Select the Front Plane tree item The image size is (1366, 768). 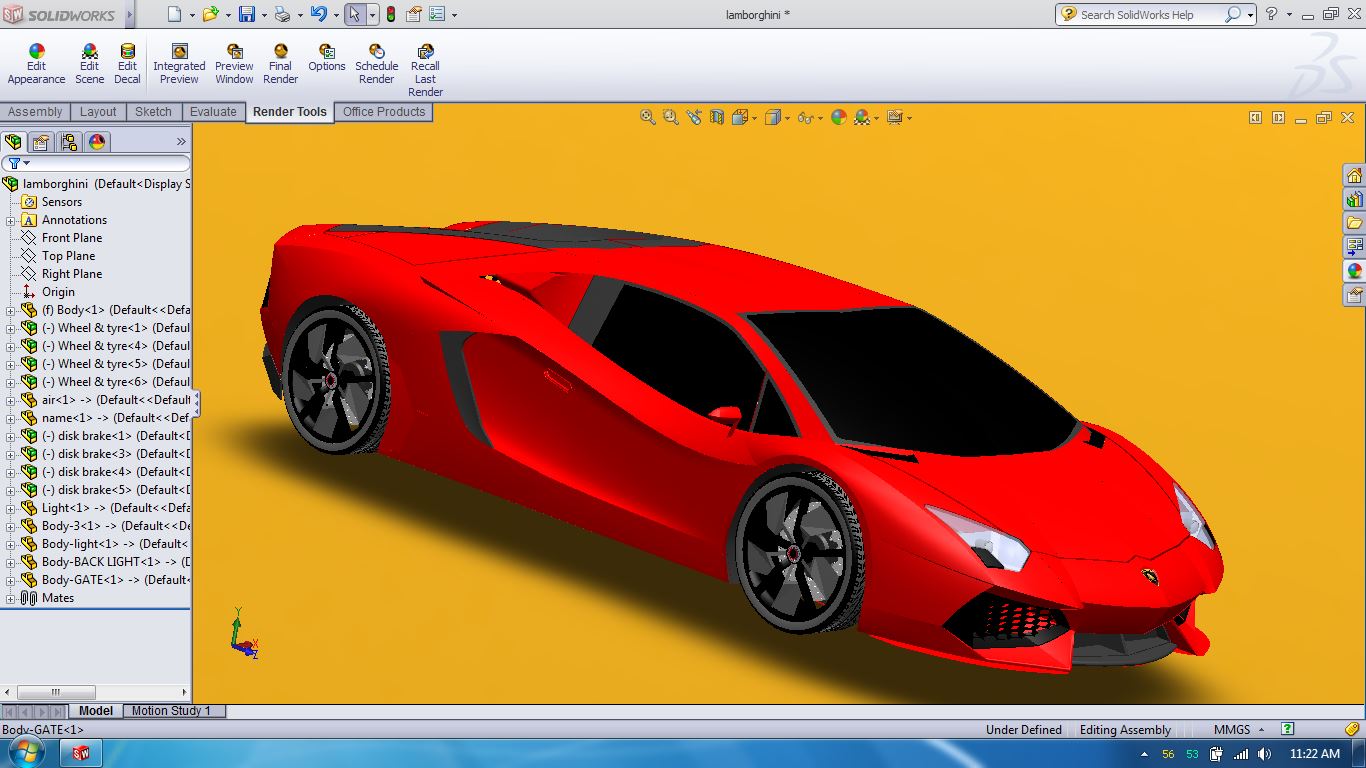pos(72,238)
